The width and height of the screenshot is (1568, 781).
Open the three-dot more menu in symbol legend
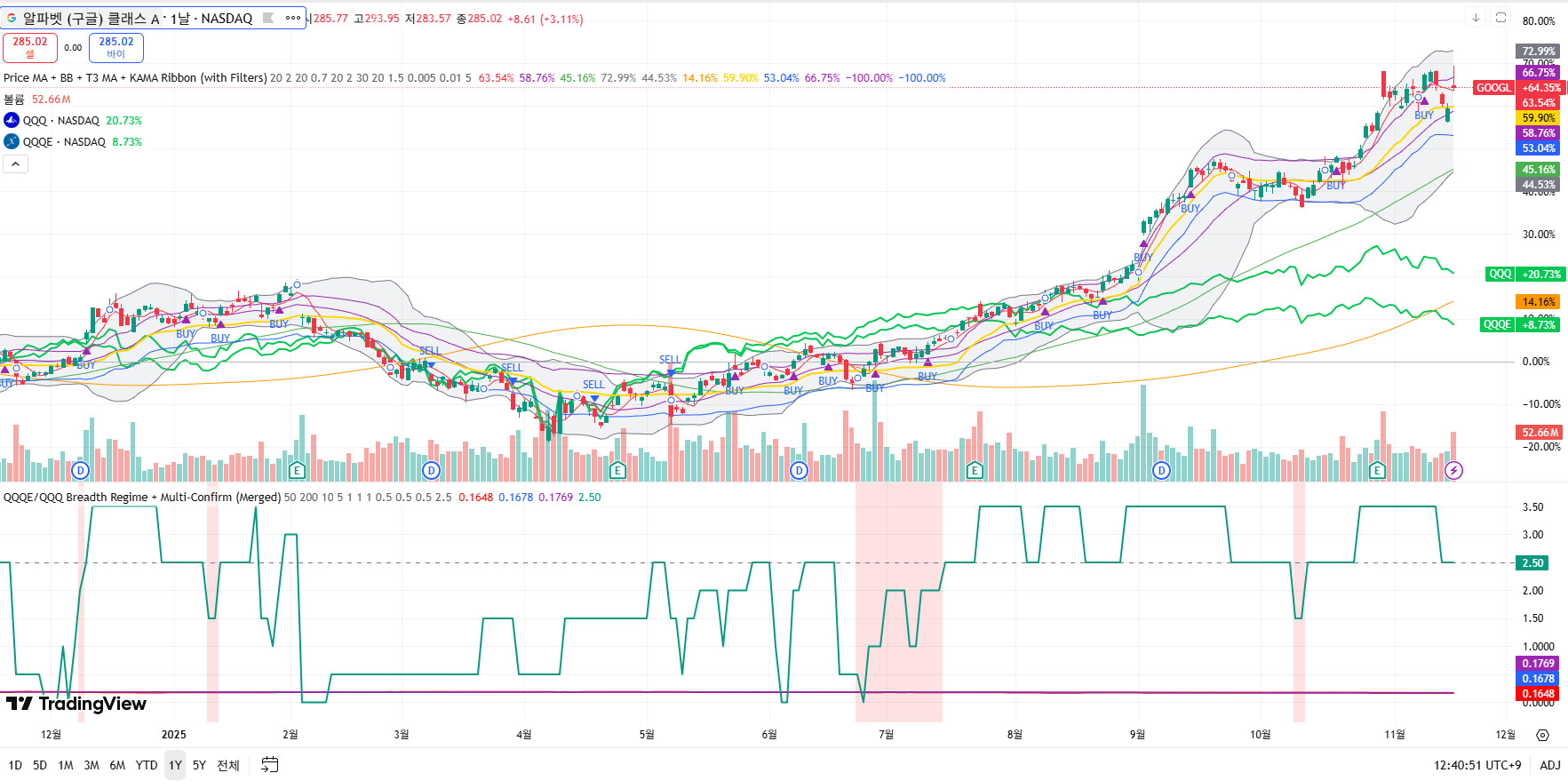(293, 18)
